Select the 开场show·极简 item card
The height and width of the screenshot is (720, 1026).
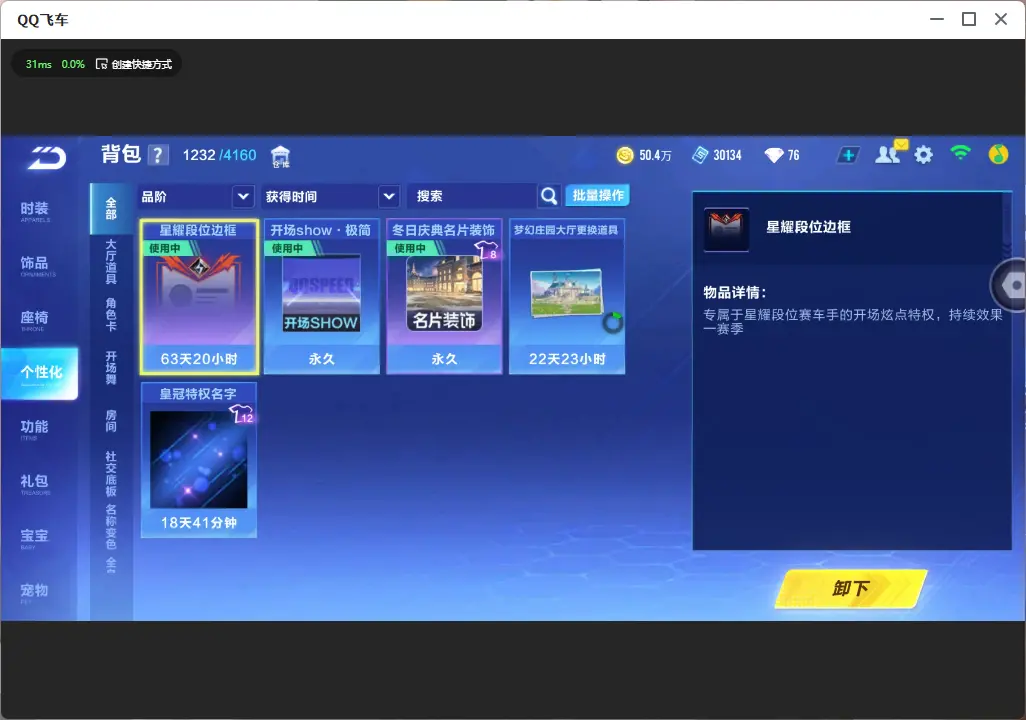[321, 297]
